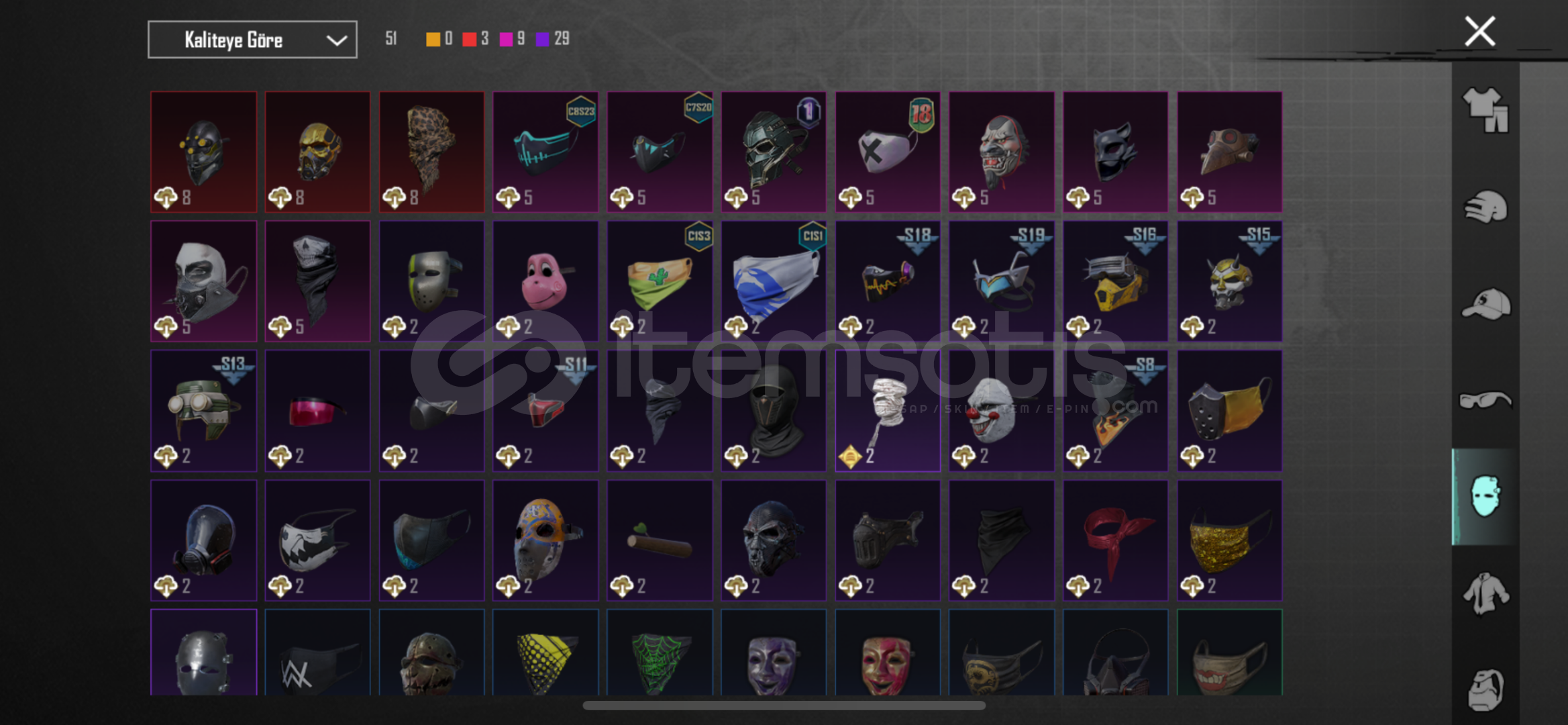Pick the S13 goggles helmet mask
This screenshot has width=1568, height=725.
coord(203,410)
